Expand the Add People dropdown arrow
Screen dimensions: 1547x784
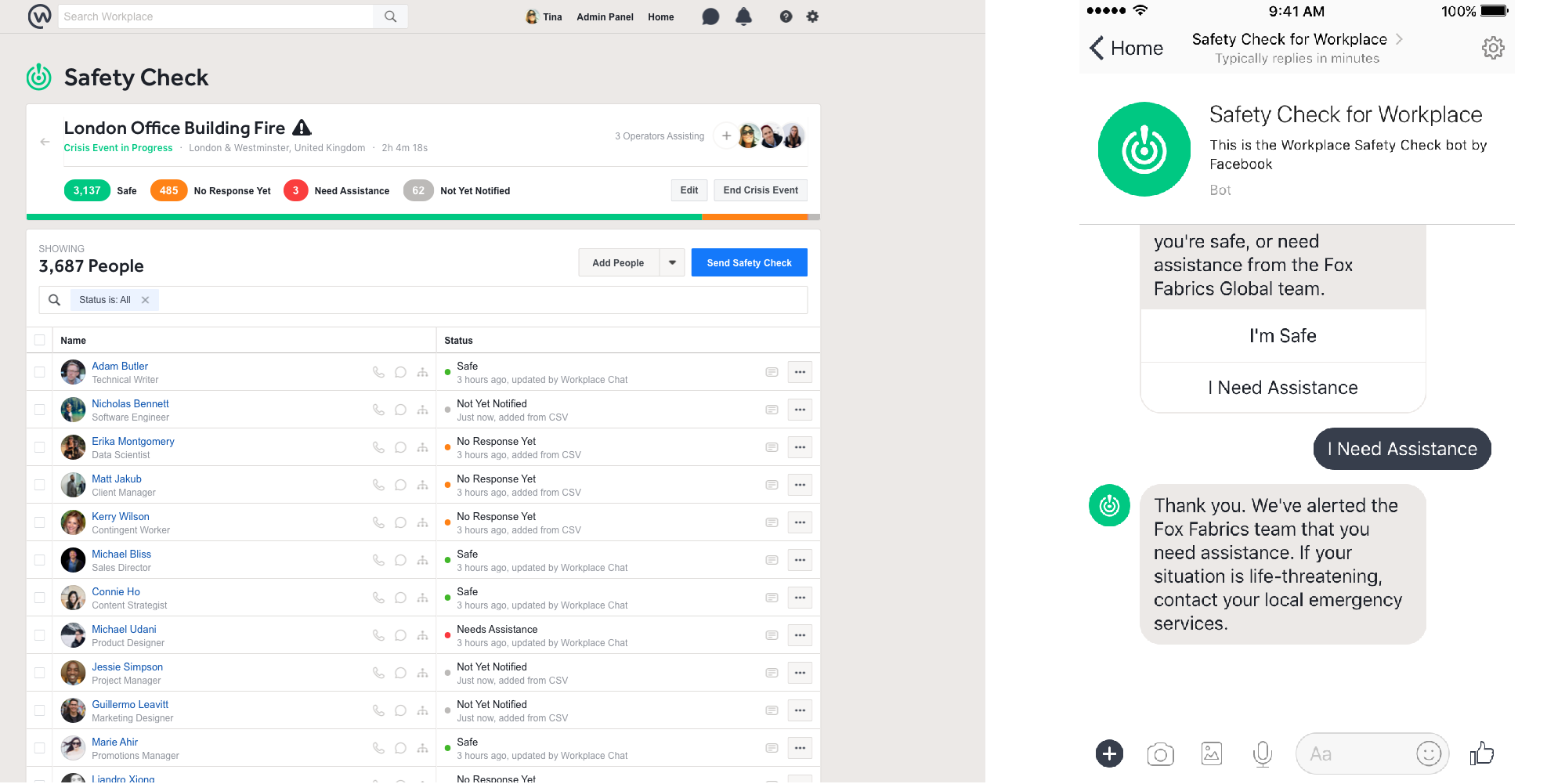[672, 262]
